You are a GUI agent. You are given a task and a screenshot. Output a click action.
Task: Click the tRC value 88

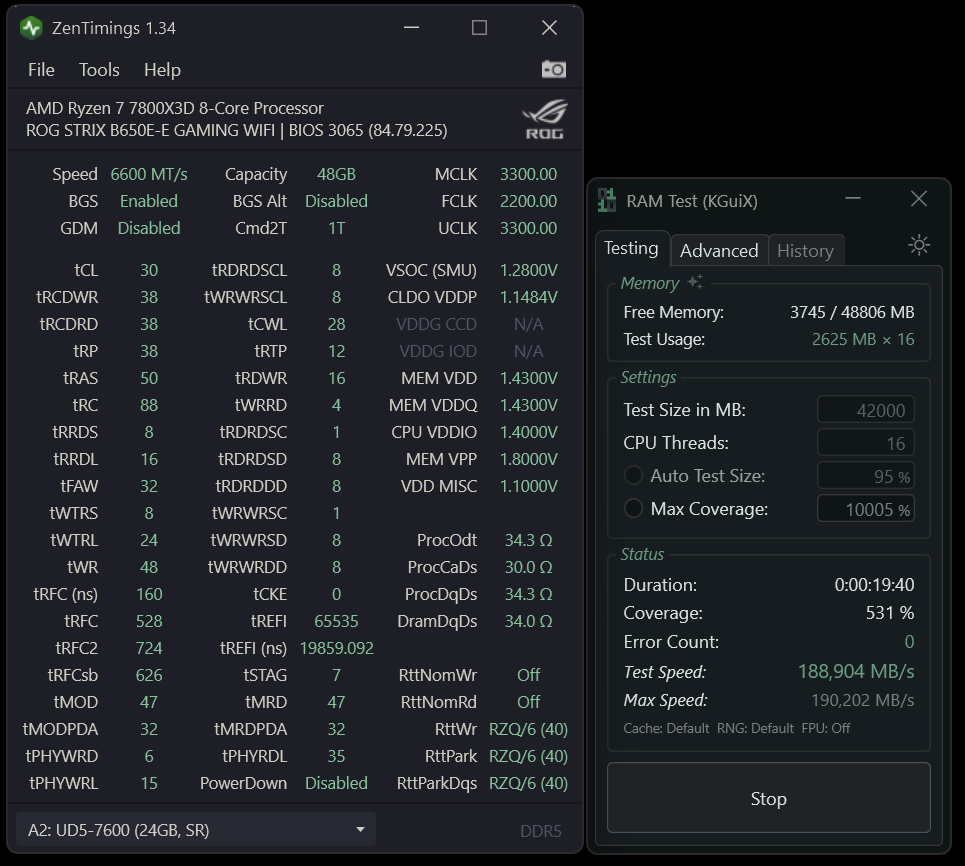[149, 405]
